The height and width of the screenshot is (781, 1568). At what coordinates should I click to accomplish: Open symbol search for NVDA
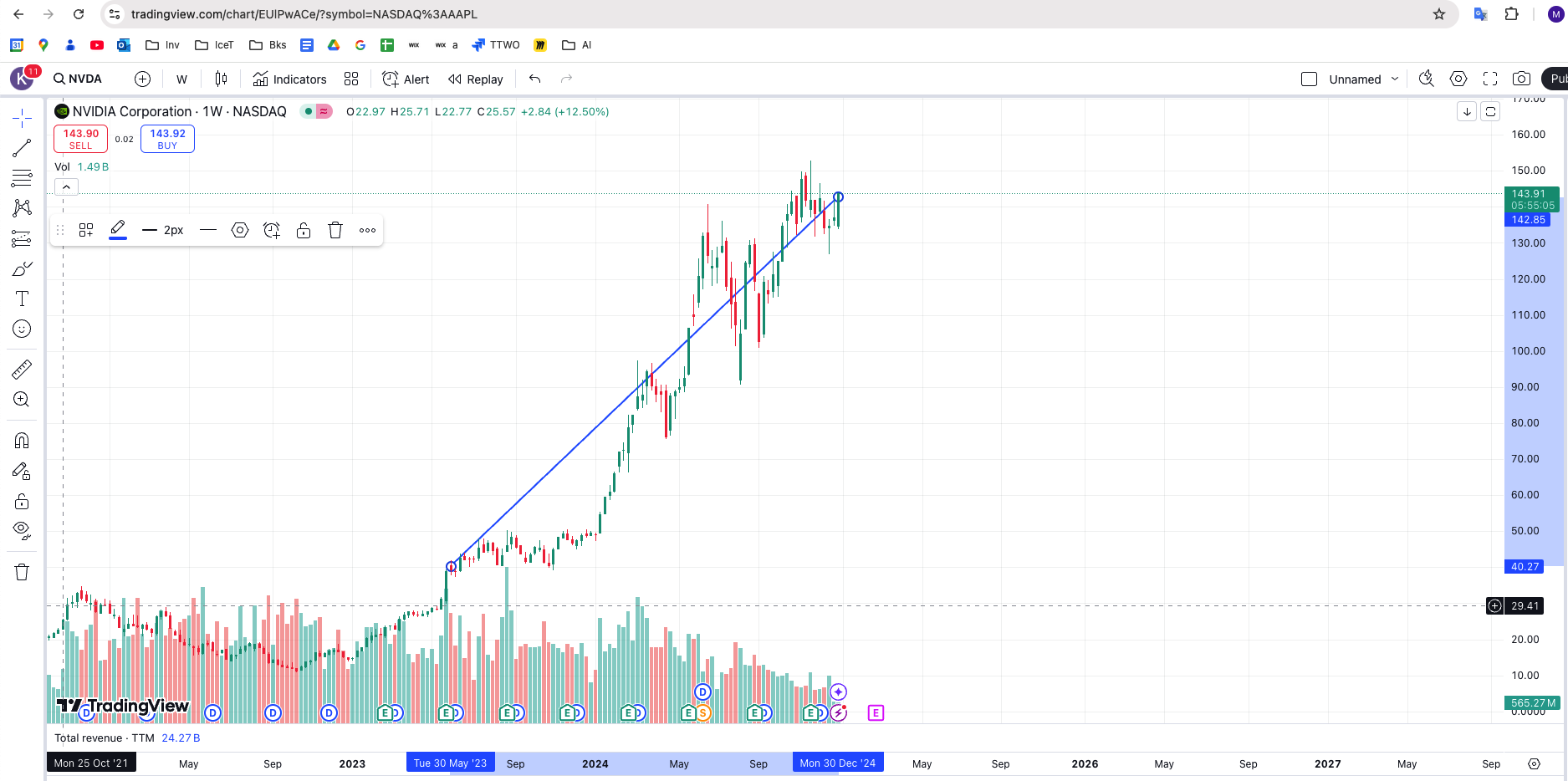click(x=78, y=79)
